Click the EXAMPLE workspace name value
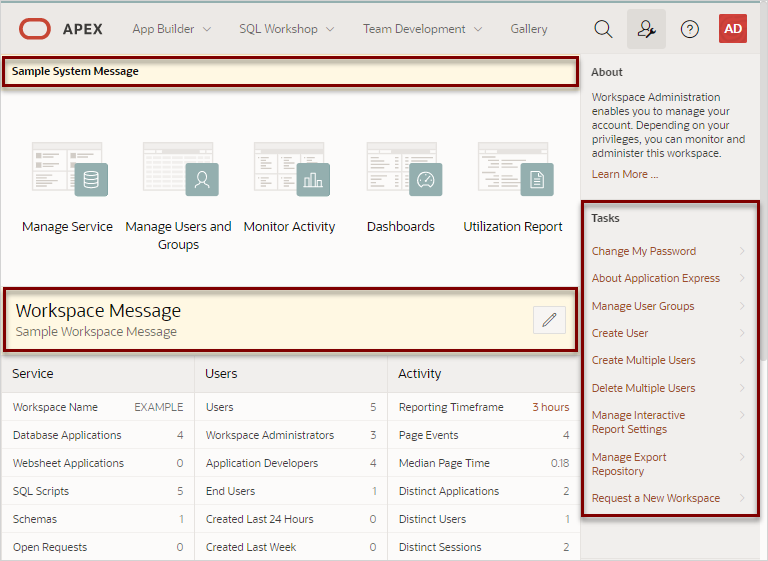Screen dimensions: 768x561 click(159, 407)
